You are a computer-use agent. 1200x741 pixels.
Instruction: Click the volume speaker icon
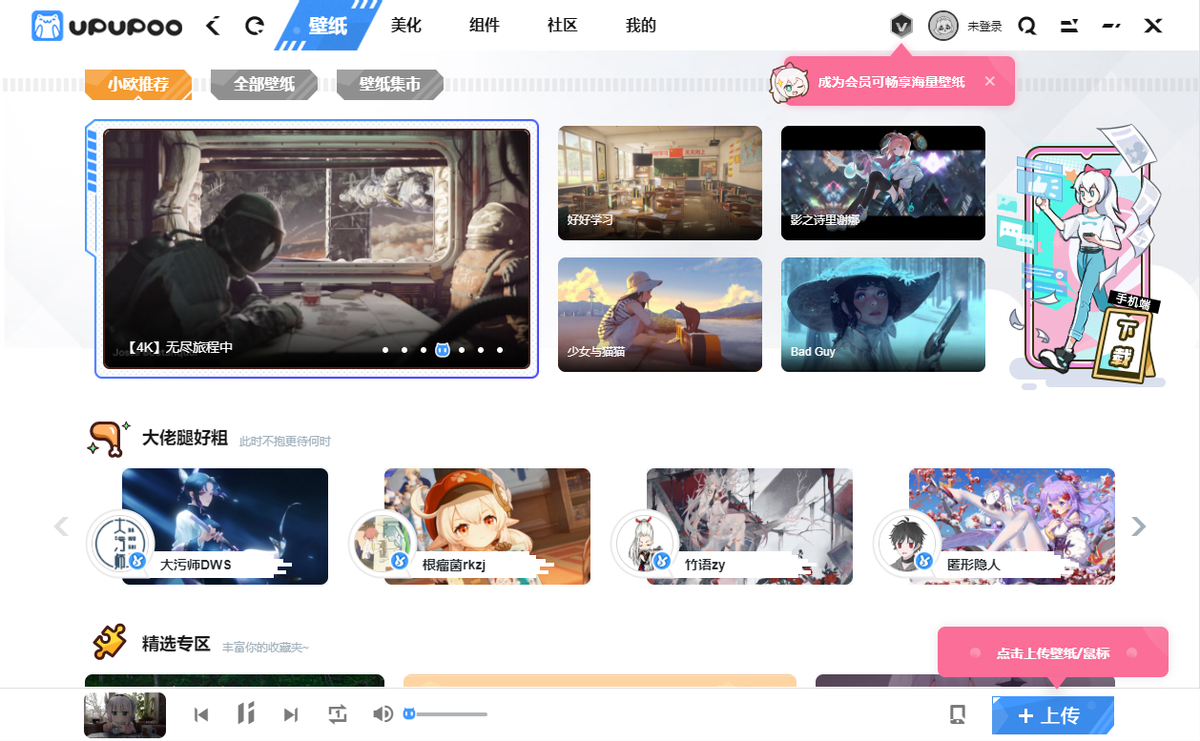pos(381,714)
